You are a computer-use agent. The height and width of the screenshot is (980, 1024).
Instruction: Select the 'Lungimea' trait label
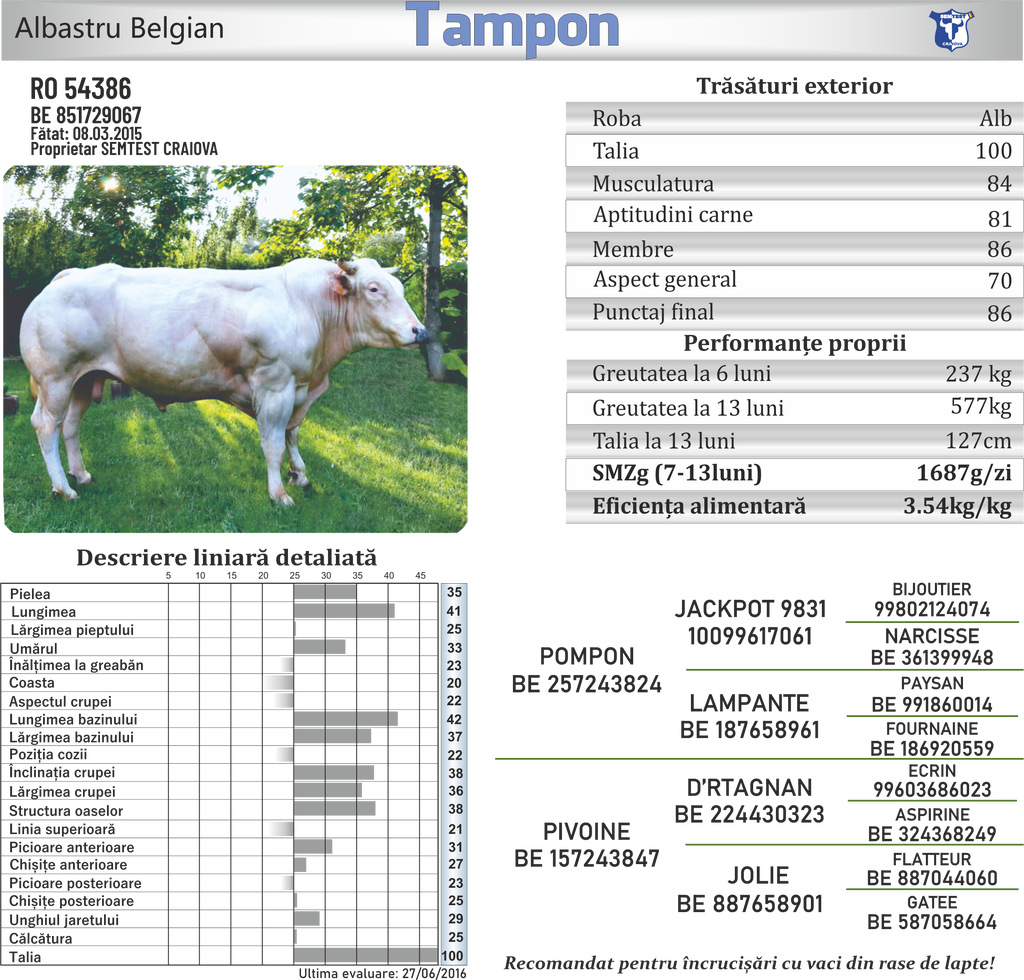coord(43,612)
